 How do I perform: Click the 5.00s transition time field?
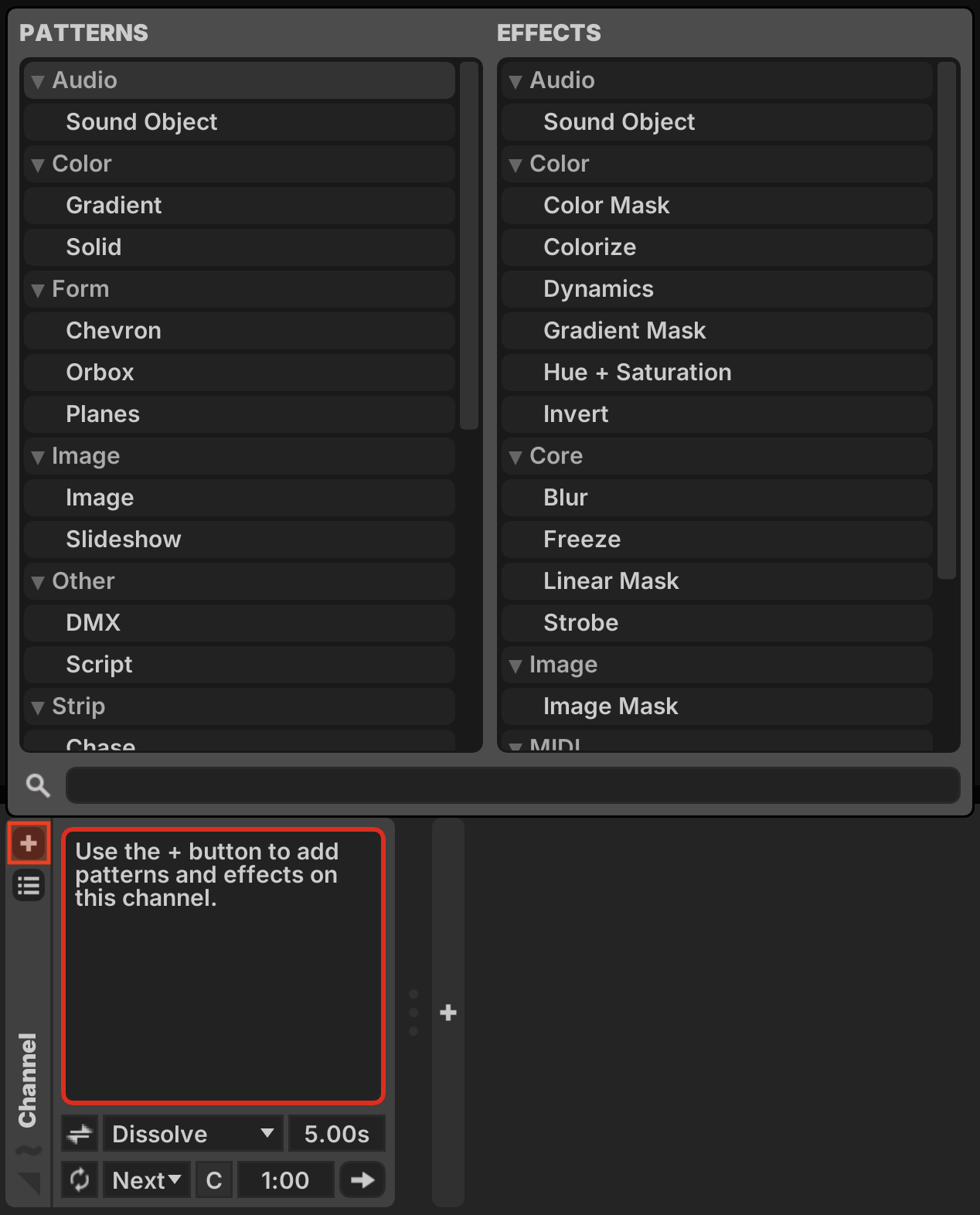[336, 1134]
